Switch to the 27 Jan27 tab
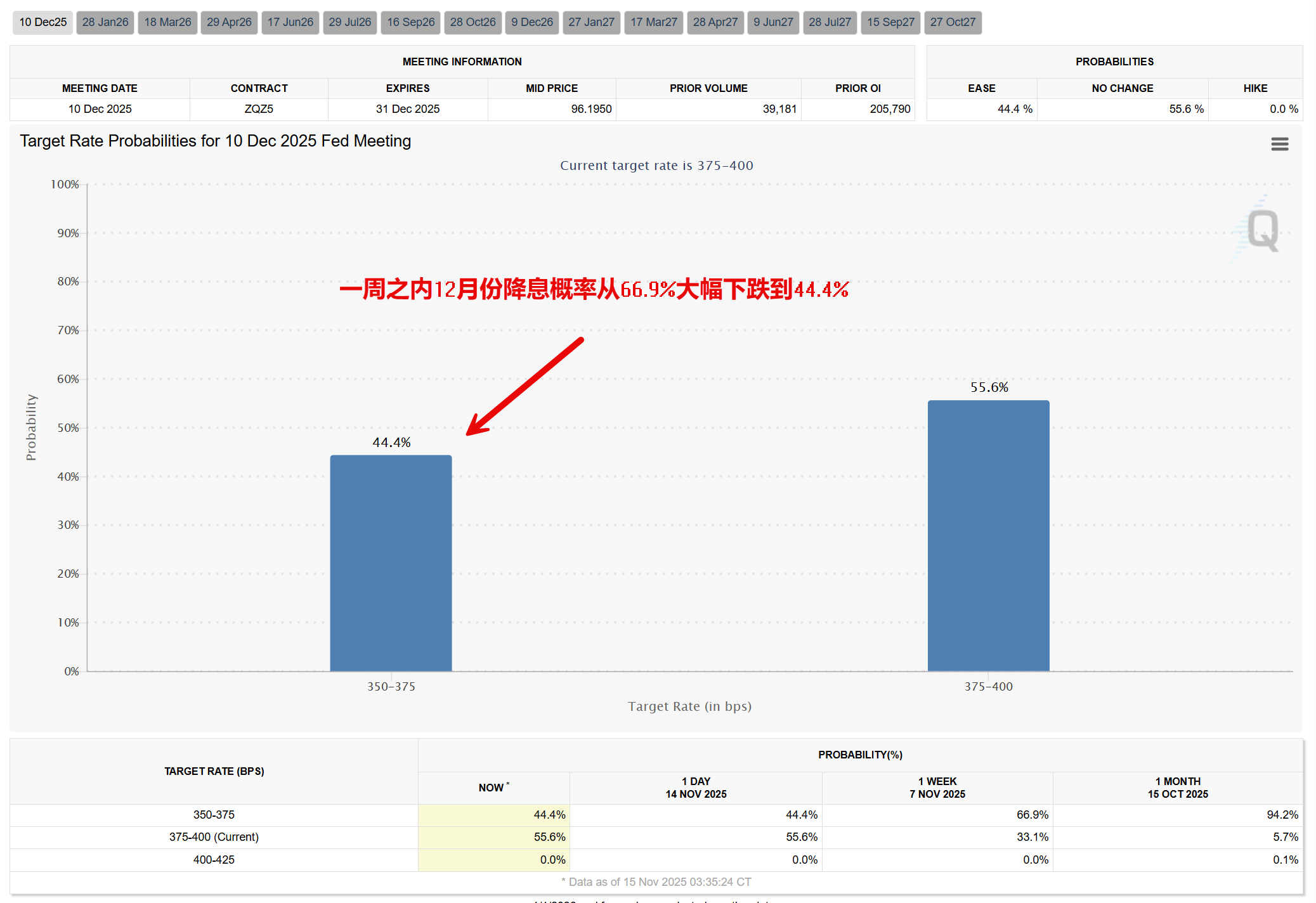This screenshot has height=903, width=1316. (x=591, y=22)
